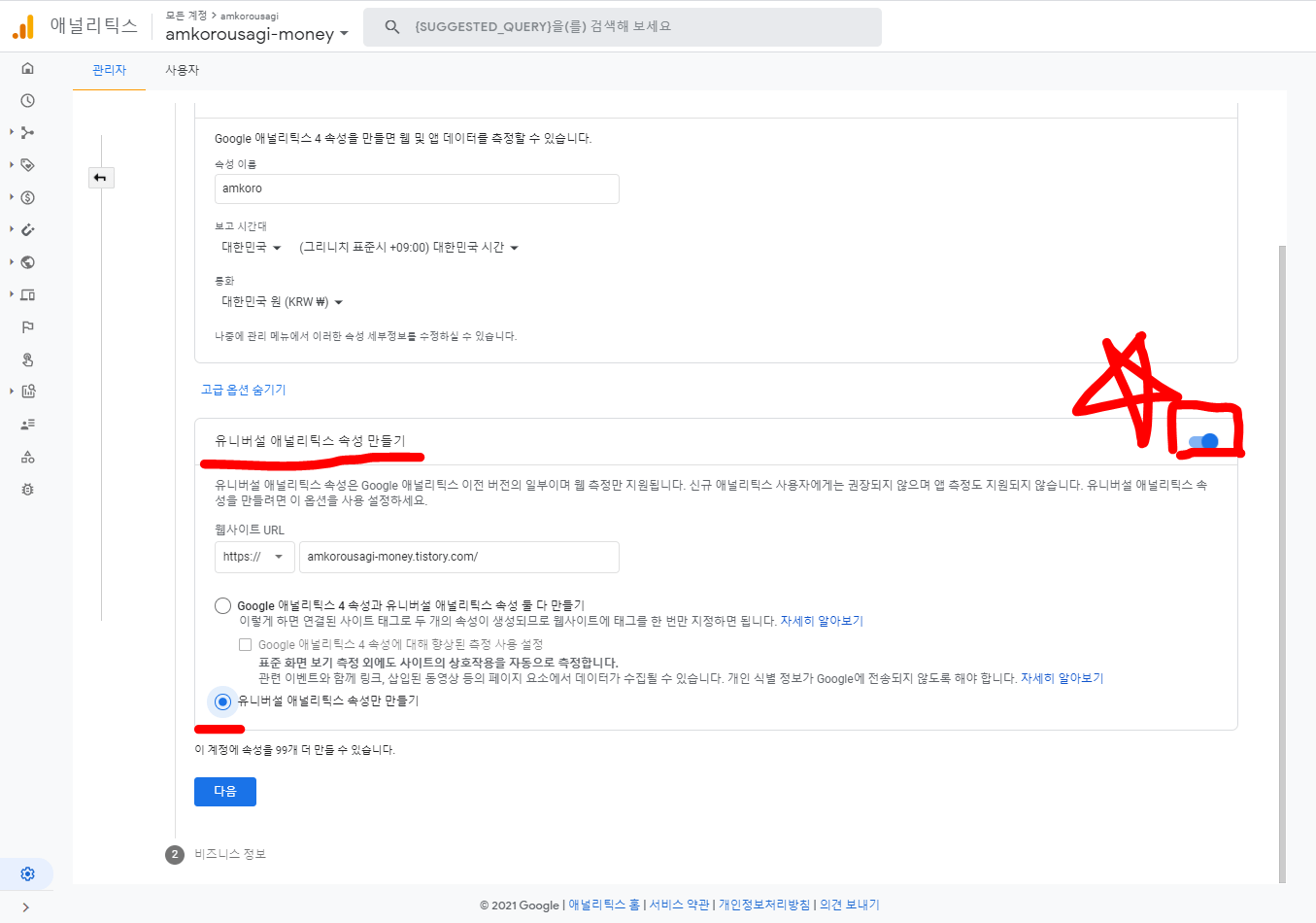Click the 속성 이름 input containing amkoro
The height and width of the screenshot is (923, 1316).
[x=417, y=188]
